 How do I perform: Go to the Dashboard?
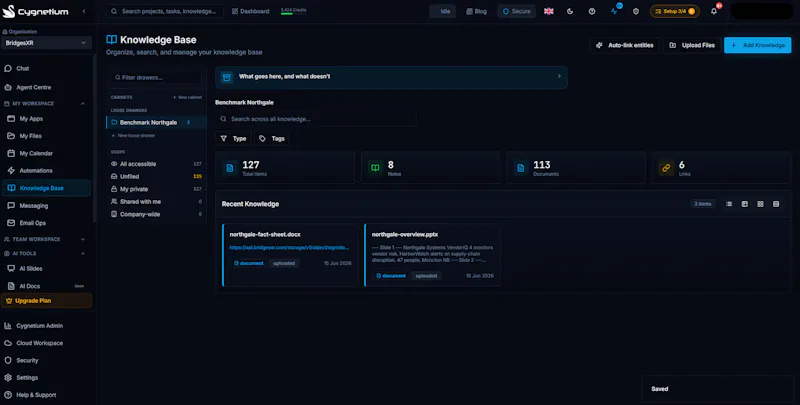251,11
